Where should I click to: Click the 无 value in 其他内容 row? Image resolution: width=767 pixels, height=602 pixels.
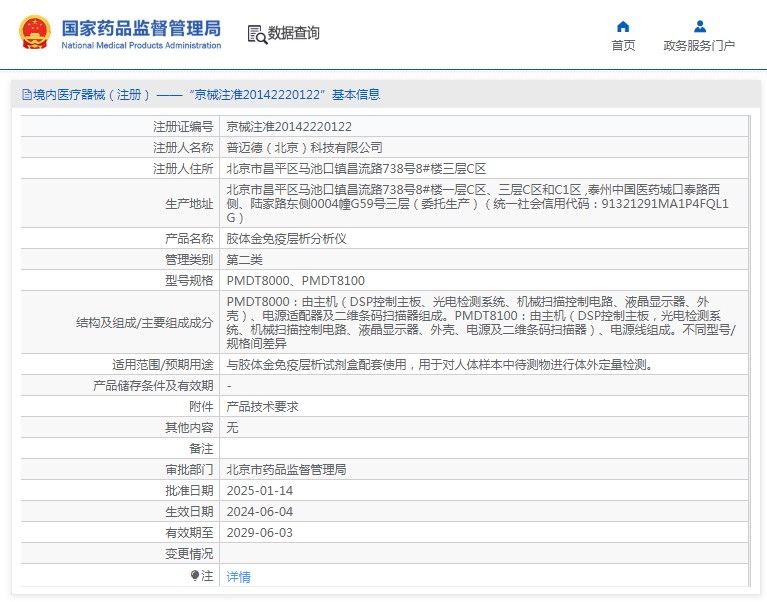(232, 428)
